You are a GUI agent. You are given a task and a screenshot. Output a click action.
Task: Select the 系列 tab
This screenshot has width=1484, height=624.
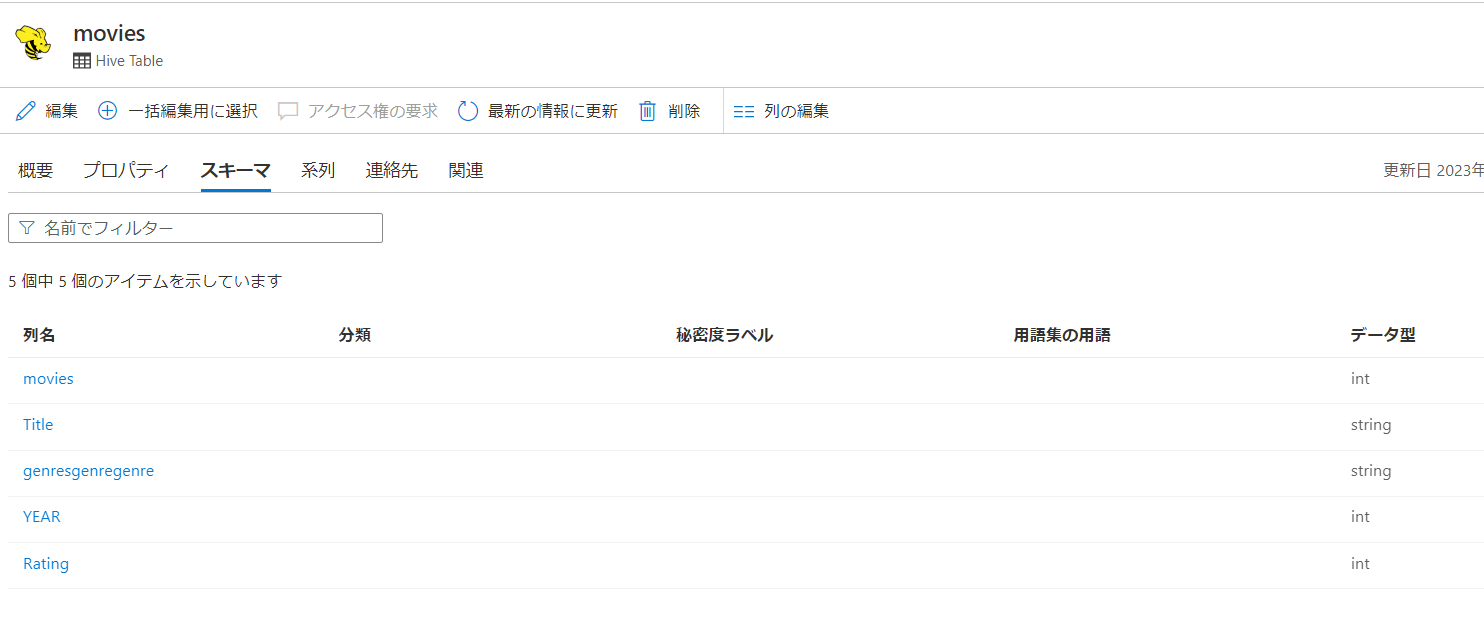tap(318, 170)
